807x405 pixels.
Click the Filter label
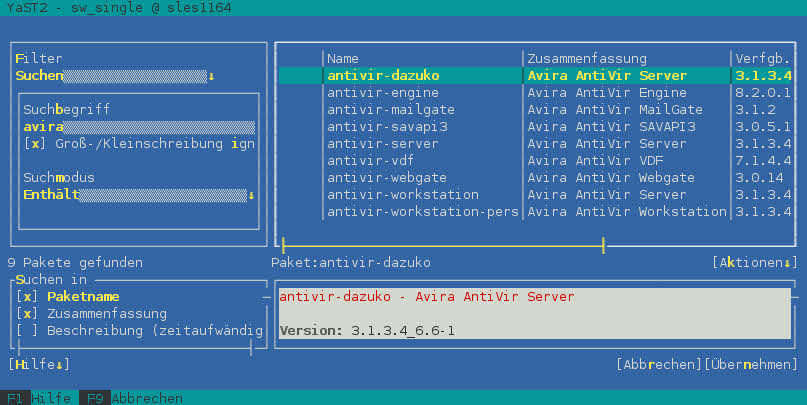[39, 58]
